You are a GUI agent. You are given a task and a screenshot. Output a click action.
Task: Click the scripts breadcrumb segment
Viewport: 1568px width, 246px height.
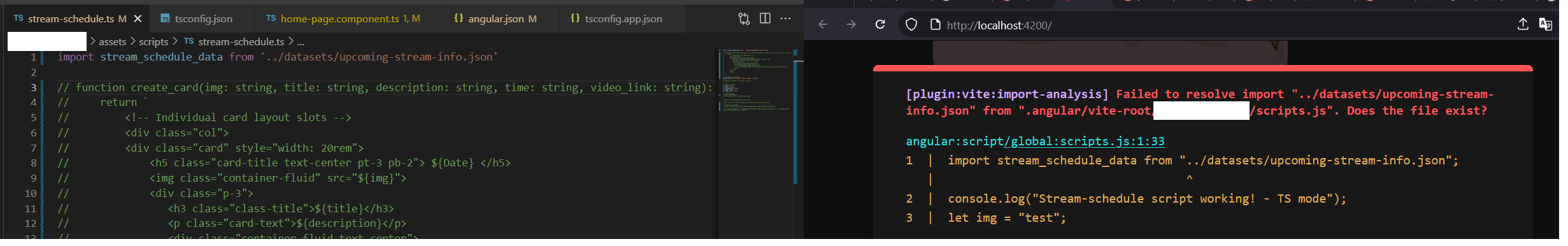click(x=153, y=42)
